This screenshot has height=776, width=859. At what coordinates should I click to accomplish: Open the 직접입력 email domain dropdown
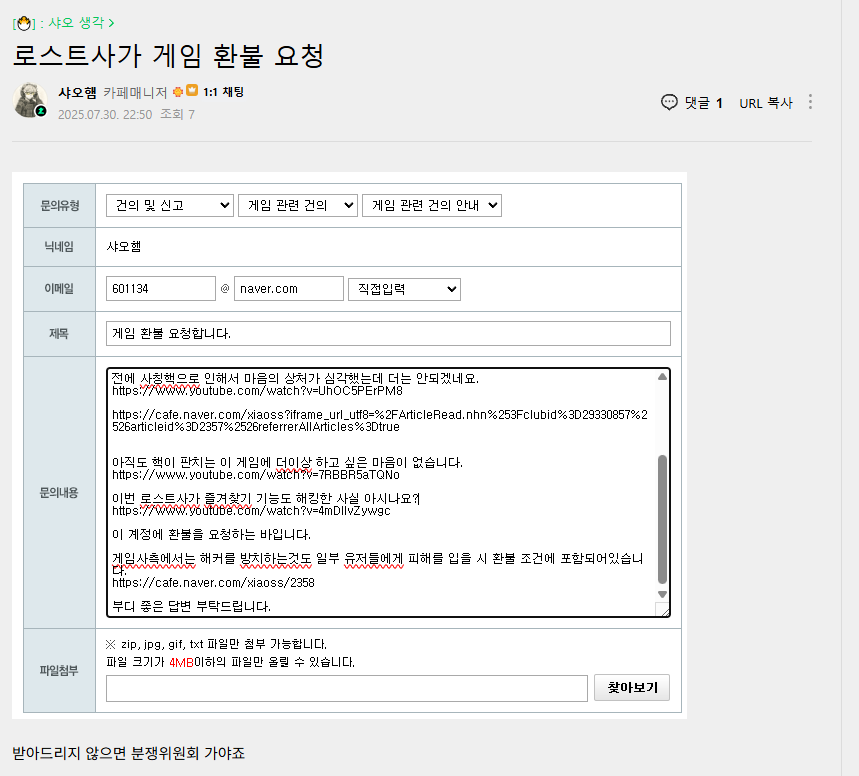[404, 289]
